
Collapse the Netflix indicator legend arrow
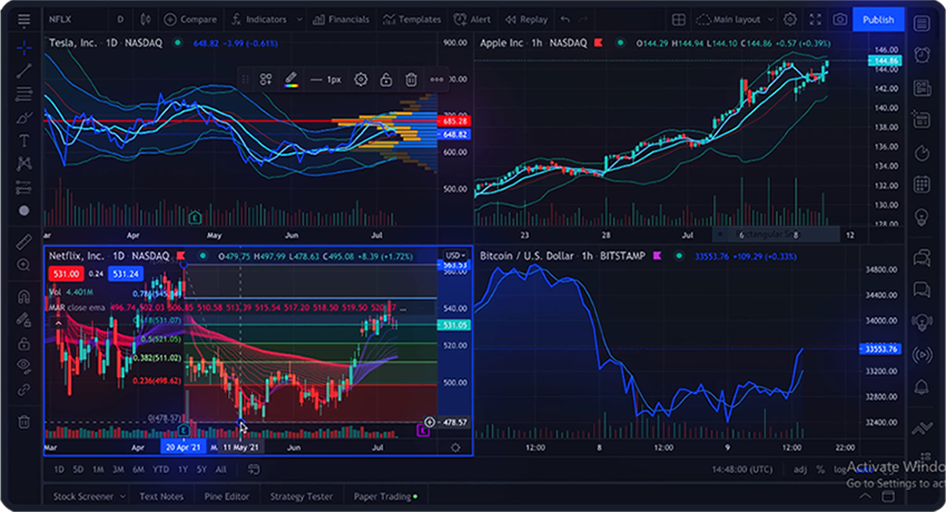tap(59, 324)
